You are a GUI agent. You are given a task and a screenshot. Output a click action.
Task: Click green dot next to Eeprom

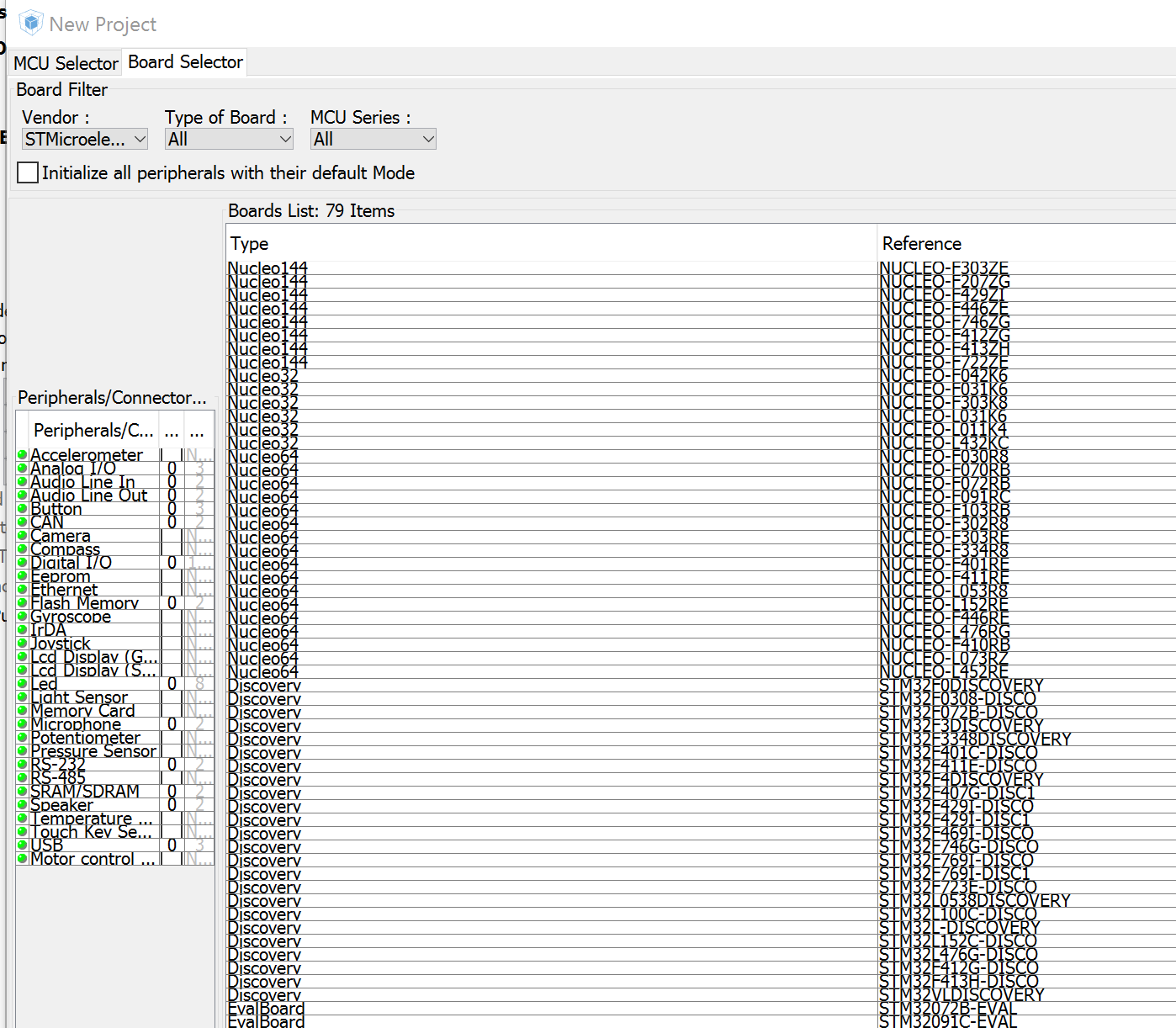tap(23, 576)
